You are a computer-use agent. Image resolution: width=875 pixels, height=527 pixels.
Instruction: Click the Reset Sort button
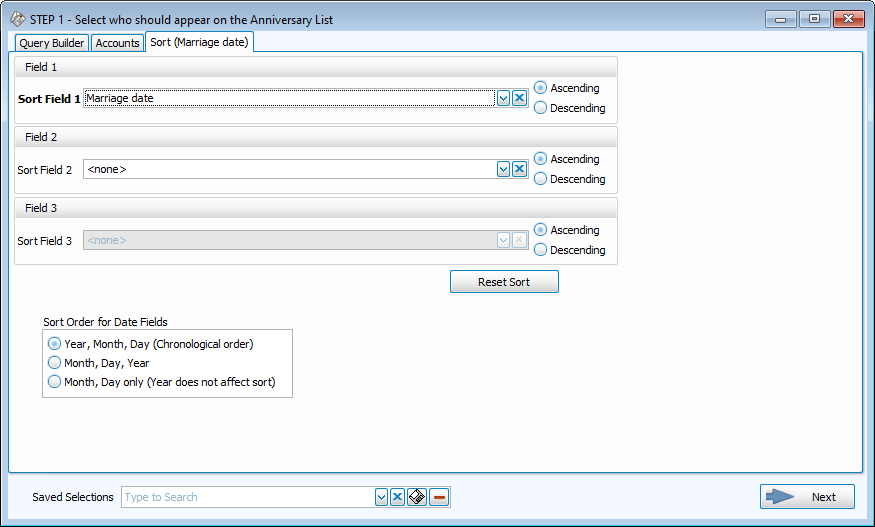pyautogui.click(x=504, y=282)
